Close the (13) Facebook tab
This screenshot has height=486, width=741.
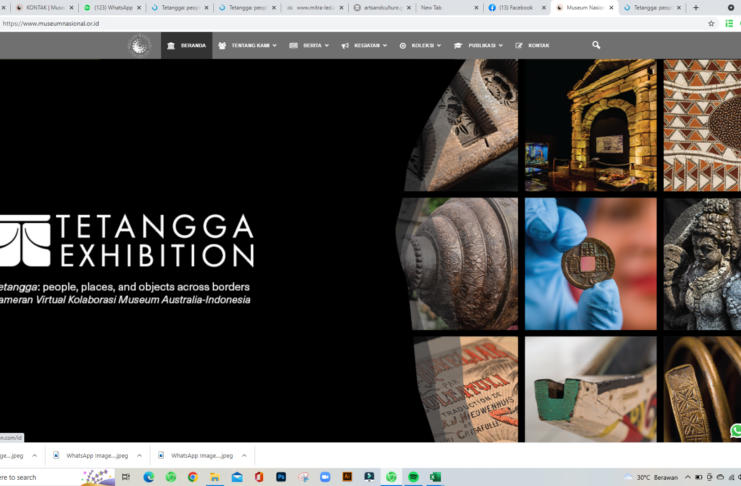click(543, 8)
